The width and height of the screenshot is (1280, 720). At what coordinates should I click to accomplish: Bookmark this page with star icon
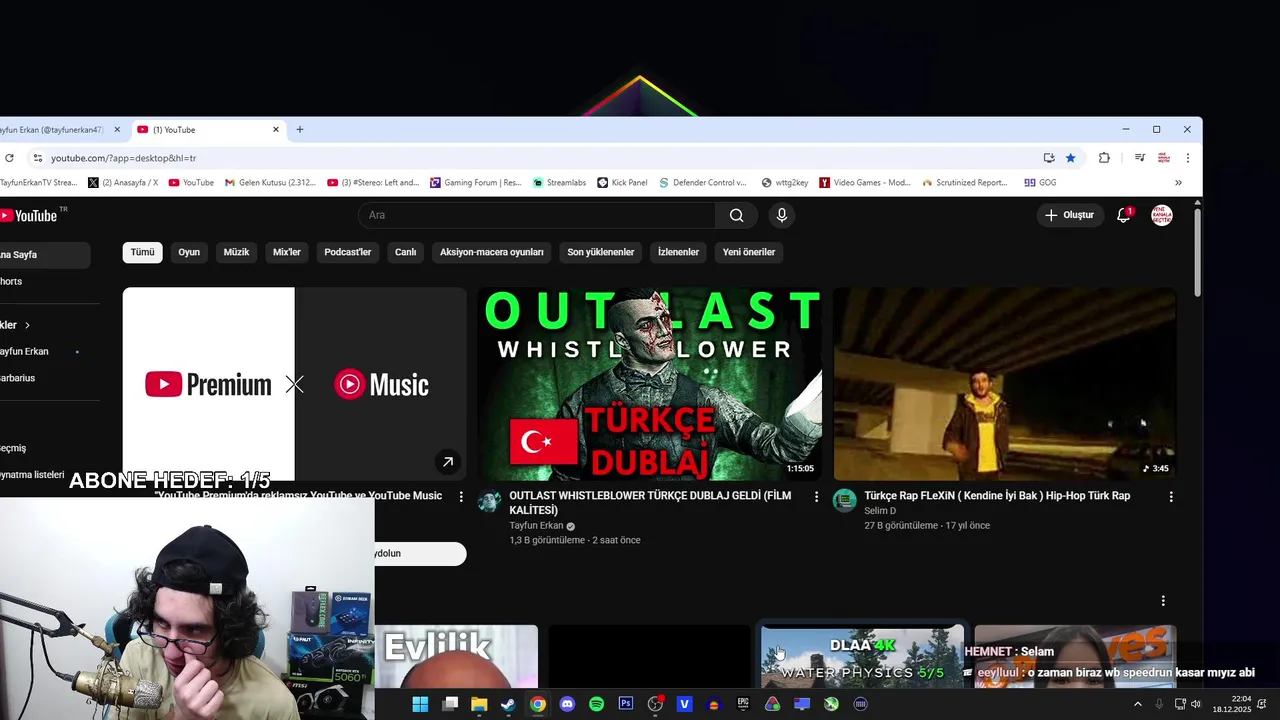[1071, 158]
